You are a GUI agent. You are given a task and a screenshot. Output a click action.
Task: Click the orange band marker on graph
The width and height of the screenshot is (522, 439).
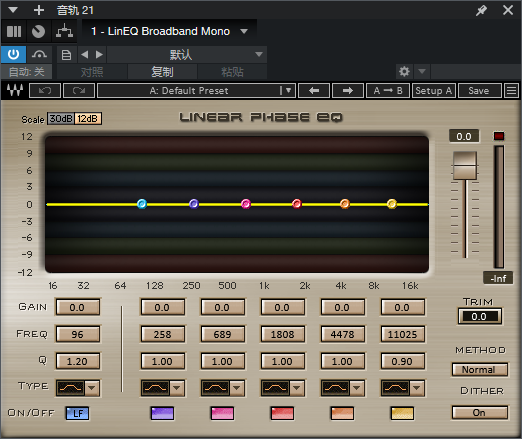(345, 204)
